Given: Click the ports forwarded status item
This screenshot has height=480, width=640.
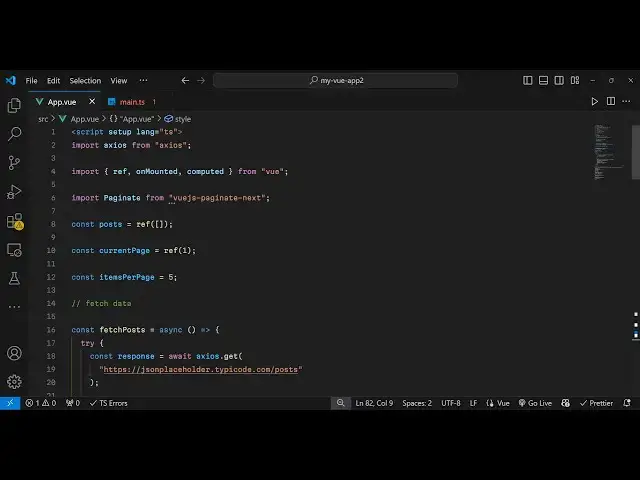Looking at the screenshot, I should [73, 403].
